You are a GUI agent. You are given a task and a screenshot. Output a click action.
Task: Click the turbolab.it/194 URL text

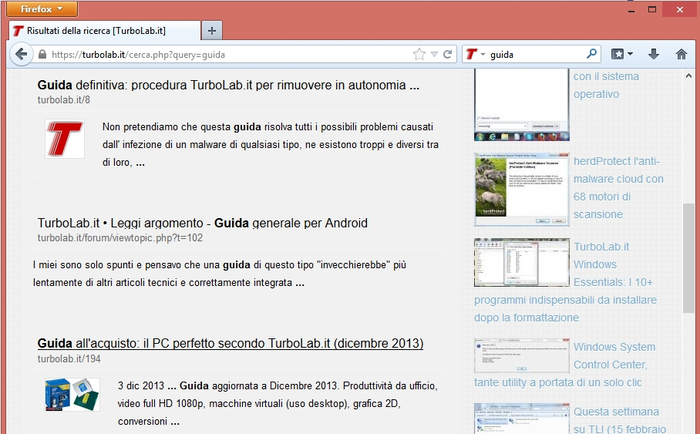69,359
